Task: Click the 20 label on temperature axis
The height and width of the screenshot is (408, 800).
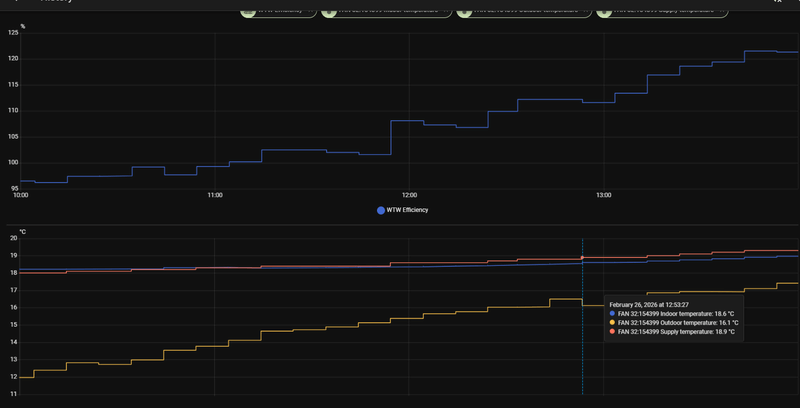Action: 14,238
